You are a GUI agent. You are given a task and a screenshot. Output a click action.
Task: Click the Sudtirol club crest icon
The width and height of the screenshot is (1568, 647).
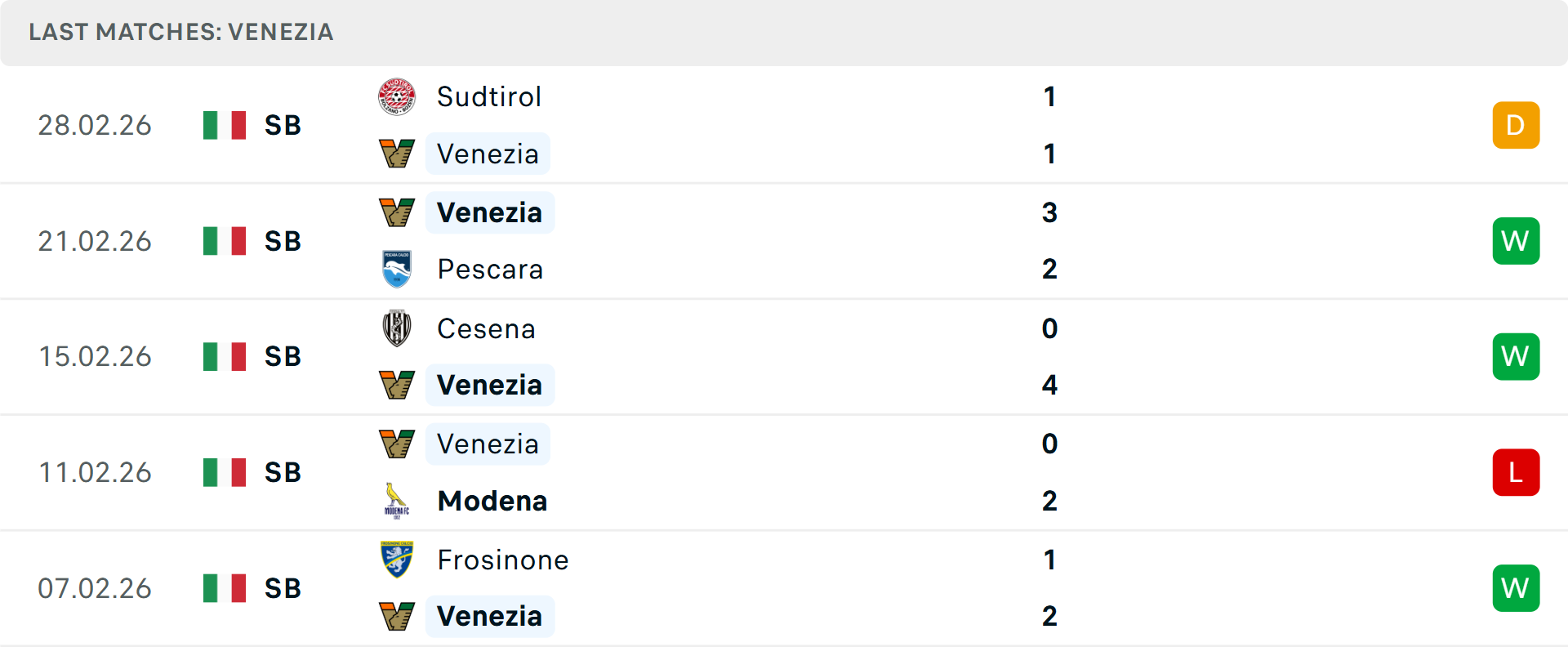[x=397, y=97]
